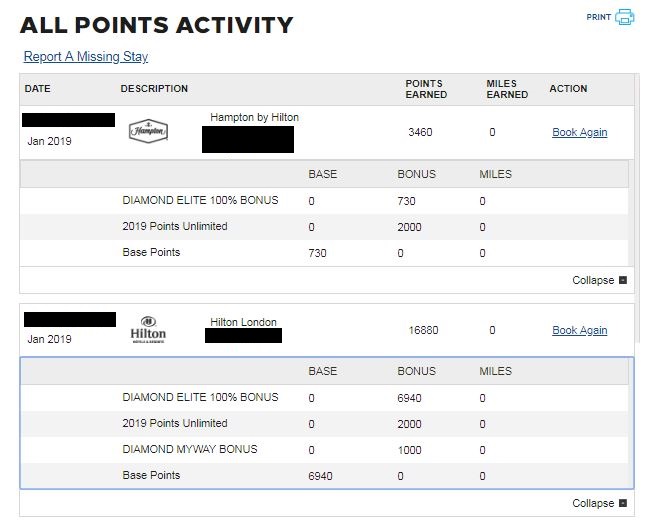Viewport: 645px width, 521px height.
Task: Open the Report A Missing Stay link
Action: 86,57
